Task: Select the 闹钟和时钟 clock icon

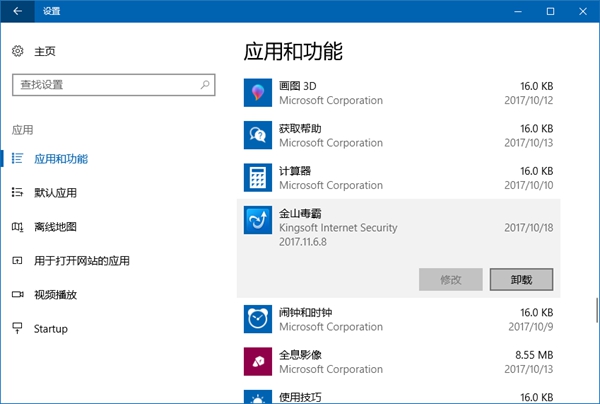Action: point(258,319)
